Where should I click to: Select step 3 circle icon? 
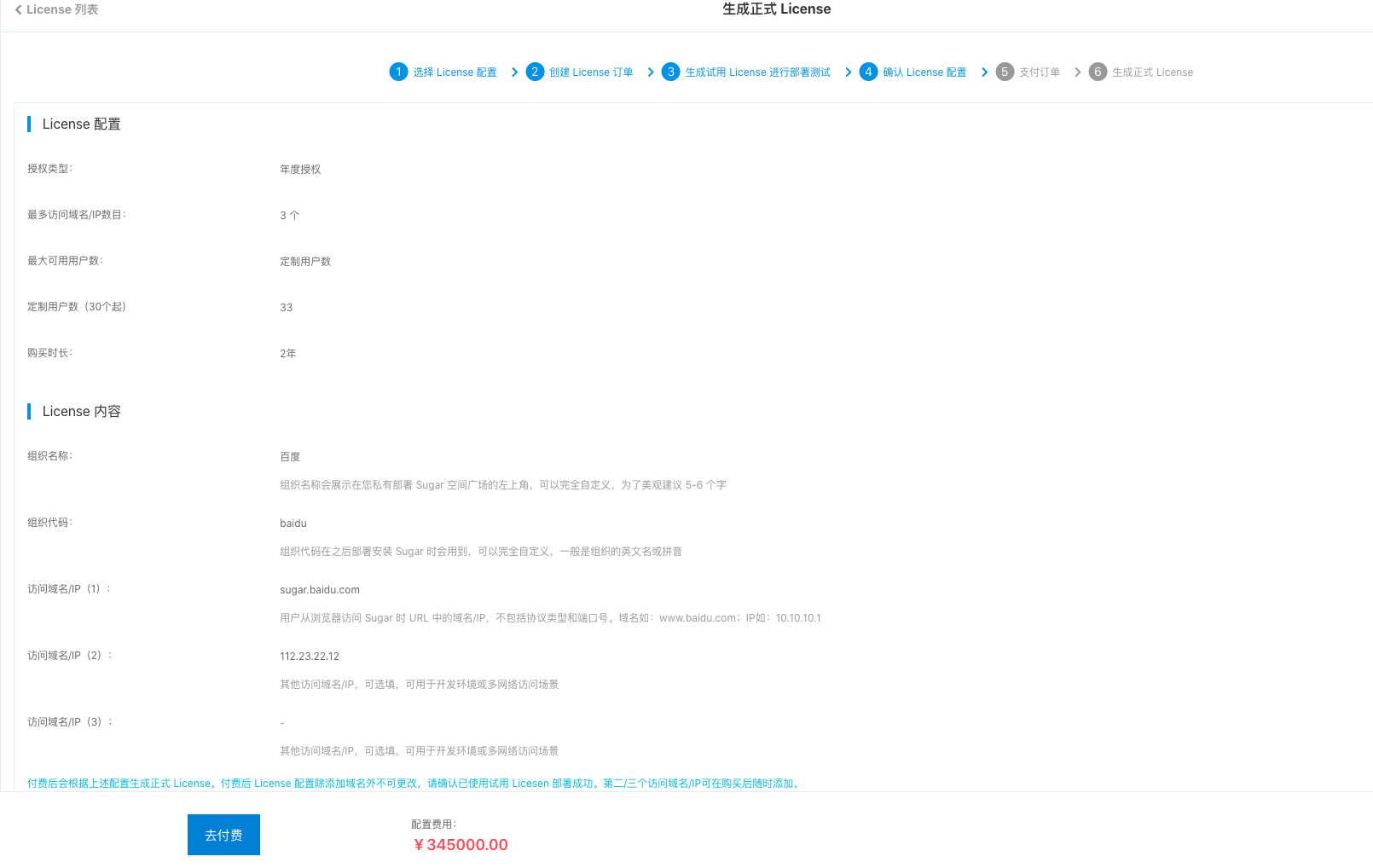(671, 72)
